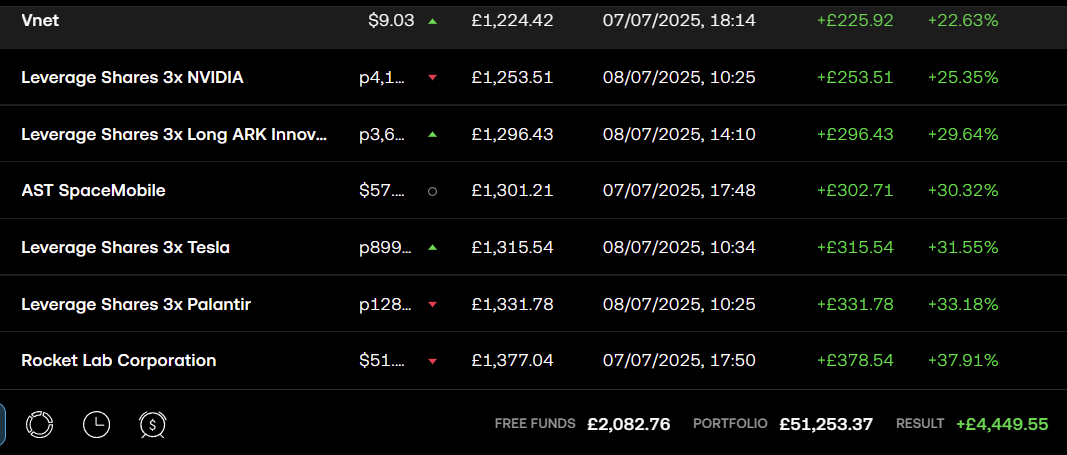1067x455 pixels.
Task: Open the price alerts alarm icon
Action: pos(153,424)
